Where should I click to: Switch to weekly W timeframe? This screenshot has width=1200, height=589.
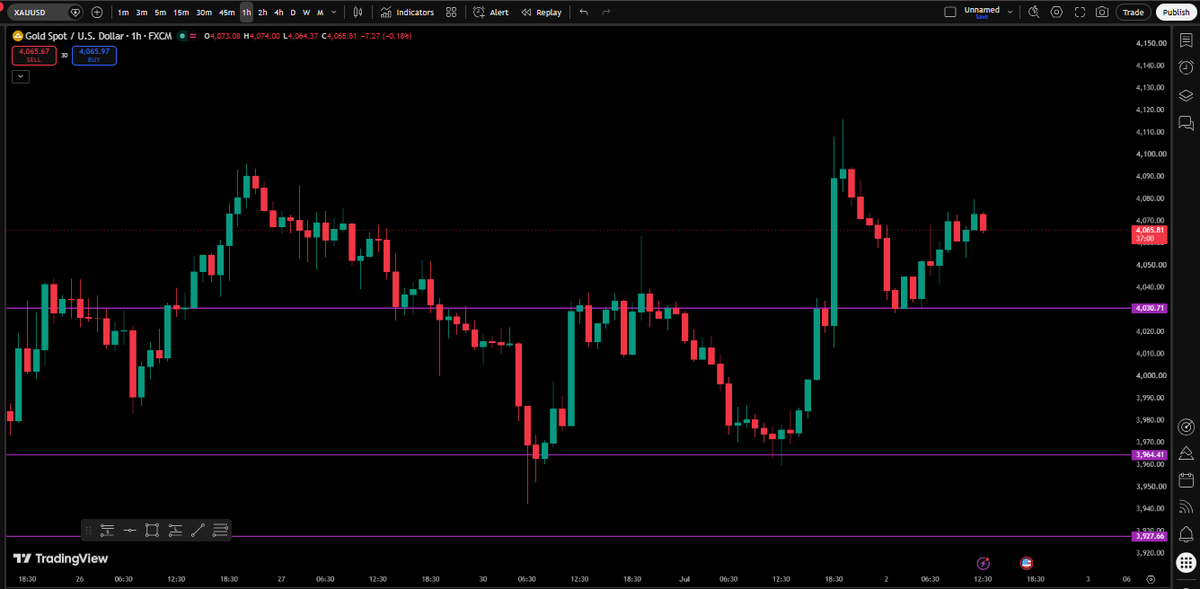tap(306, 12)
